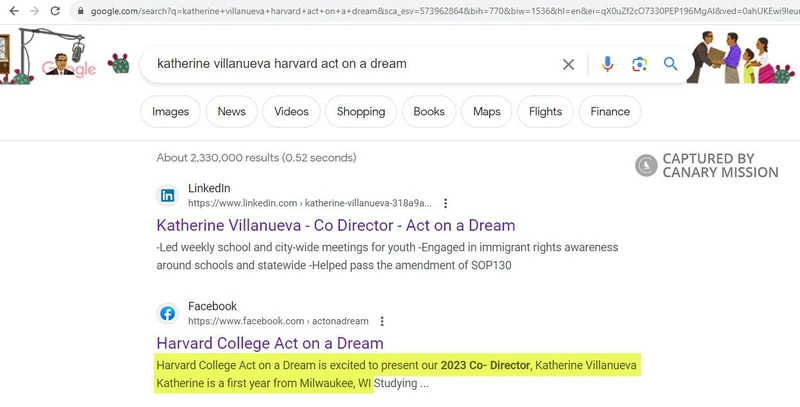Image resolution: width=800 pixels, height=407 pixels.
Task: Click the facebook.com actonadream URL text
Action: (278, 321)
